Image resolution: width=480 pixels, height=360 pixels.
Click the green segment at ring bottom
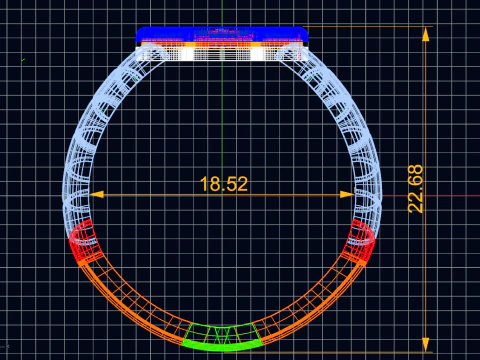tap(222, 337)
